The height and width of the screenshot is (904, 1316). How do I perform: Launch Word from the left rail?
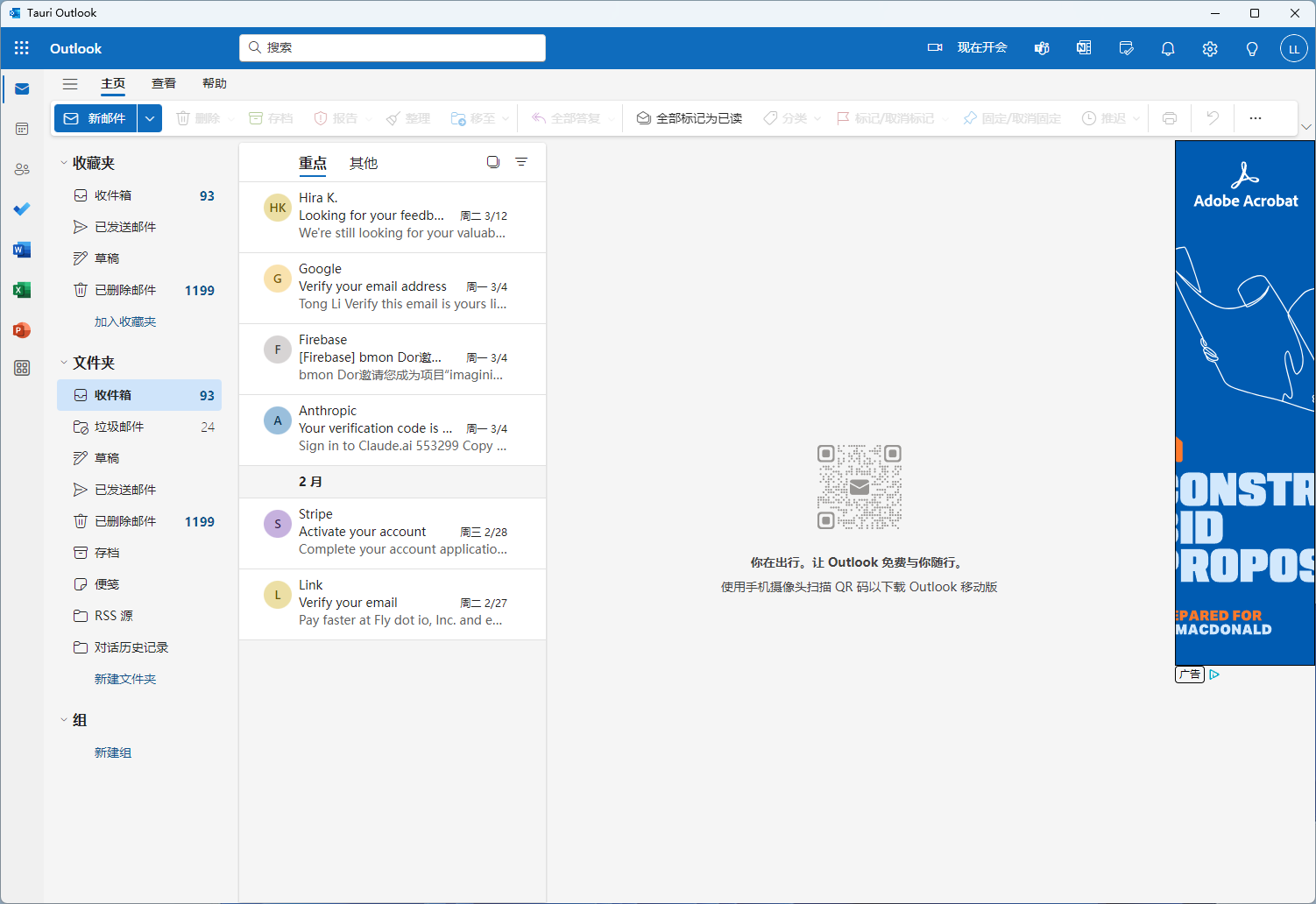[22, 250]
